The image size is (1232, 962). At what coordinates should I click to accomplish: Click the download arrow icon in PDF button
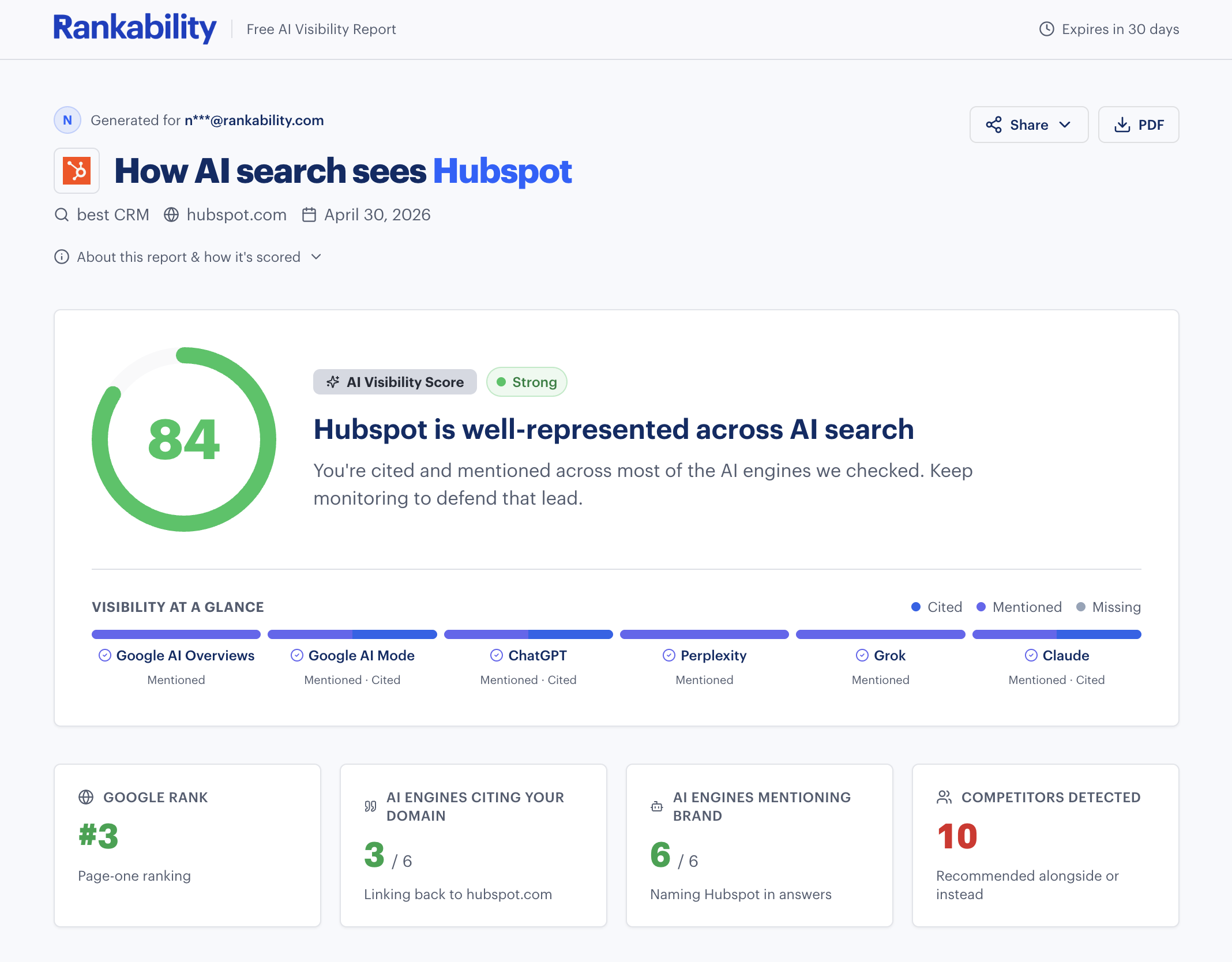(x=1122, y=125)
